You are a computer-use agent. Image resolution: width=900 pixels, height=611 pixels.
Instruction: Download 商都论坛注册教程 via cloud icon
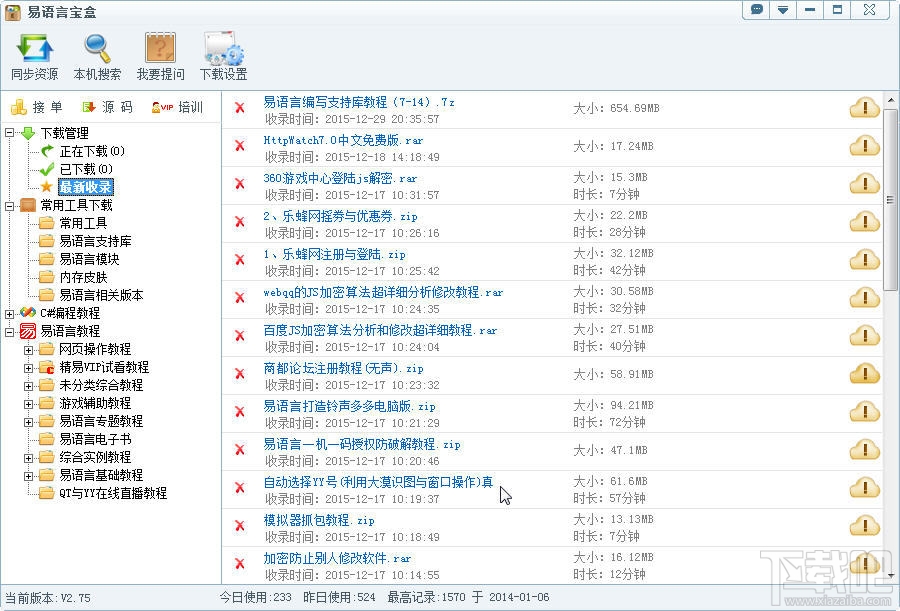pos(864,374)
